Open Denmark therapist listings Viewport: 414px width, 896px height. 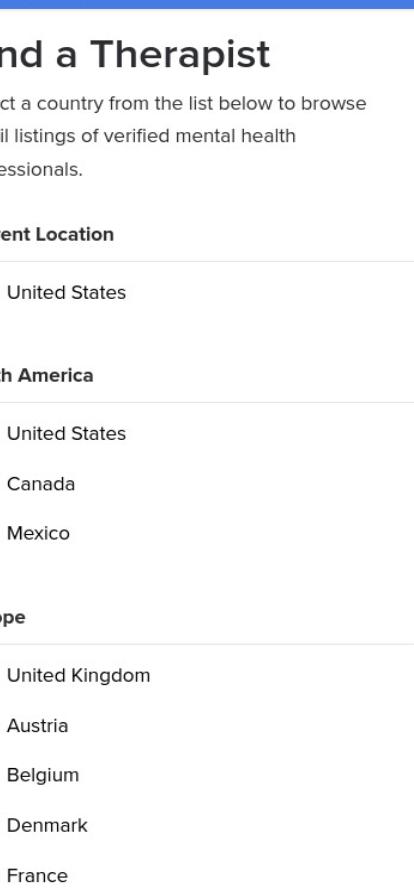coord(47,826)
